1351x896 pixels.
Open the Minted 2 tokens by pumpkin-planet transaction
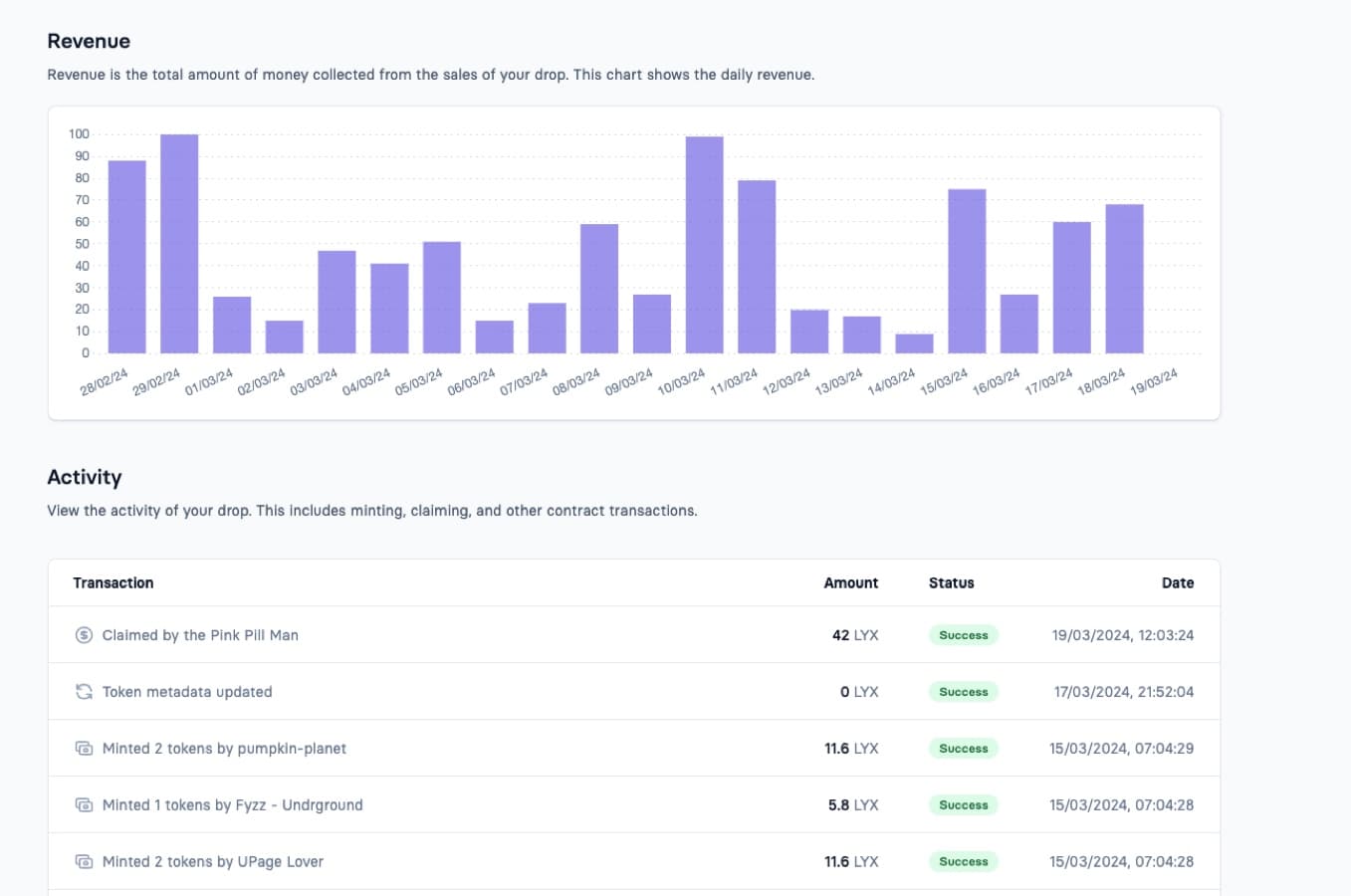point(224,749)
